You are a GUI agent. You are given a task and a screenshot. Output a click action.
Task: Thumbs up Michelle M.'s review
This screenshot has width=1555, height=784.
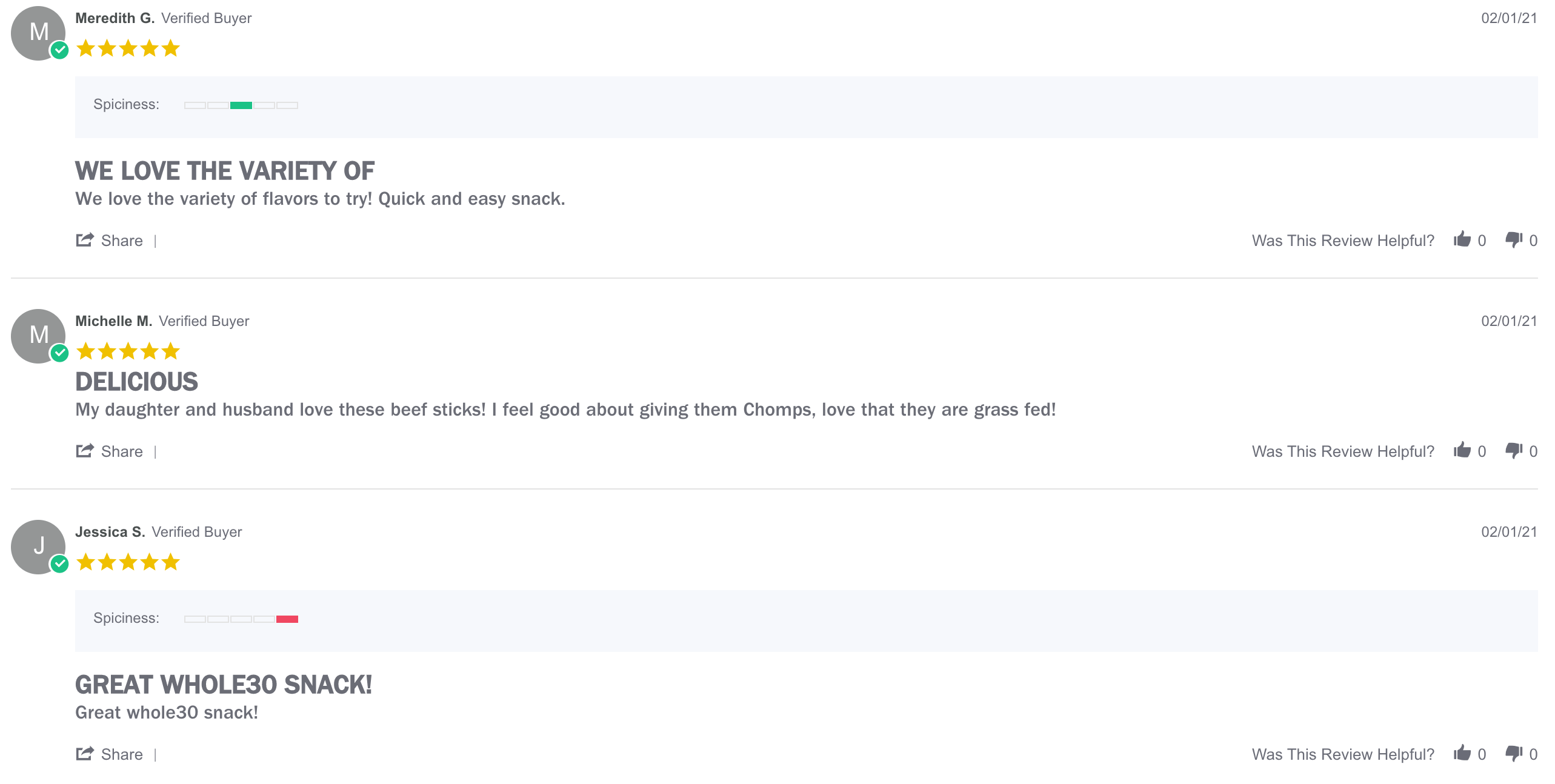click(x=1462, y=450)
